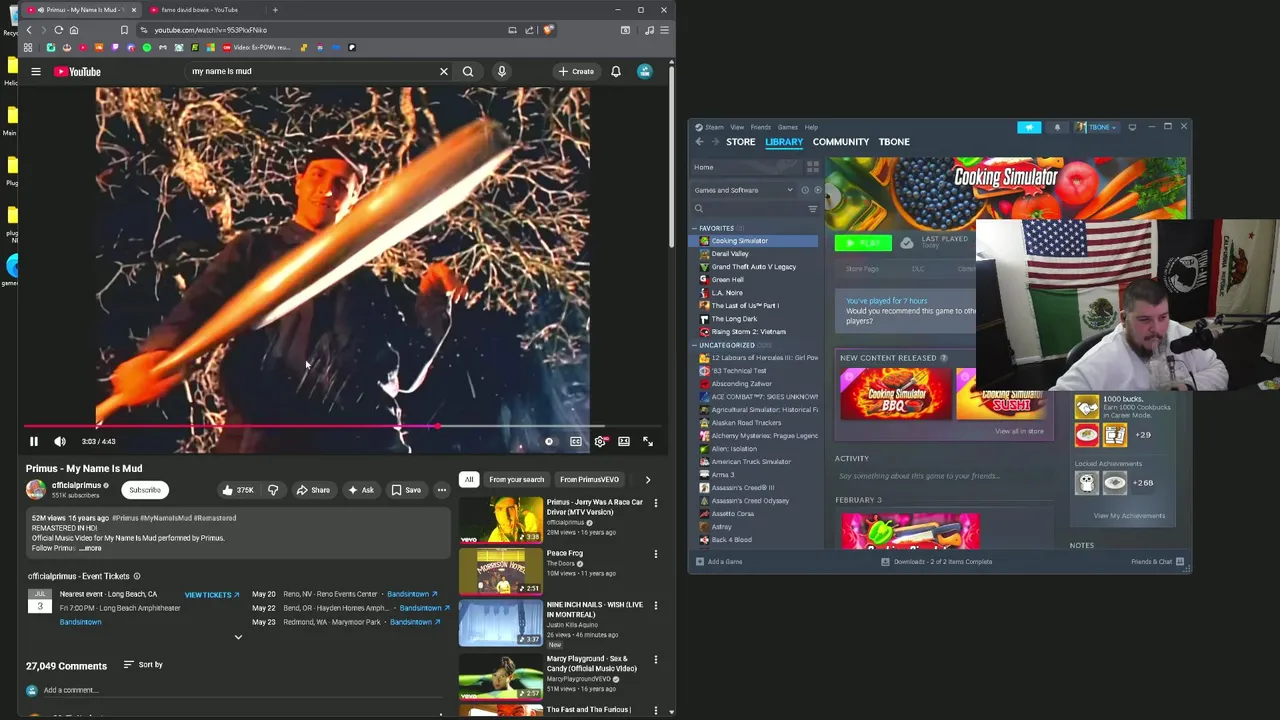Expand the event tickets list chevron
1280x720 pixels.
(238, 637)
